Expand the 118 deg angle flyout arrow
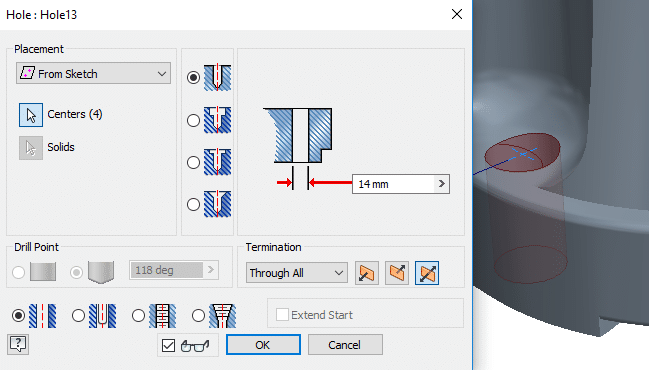 [x=211, y=270]
